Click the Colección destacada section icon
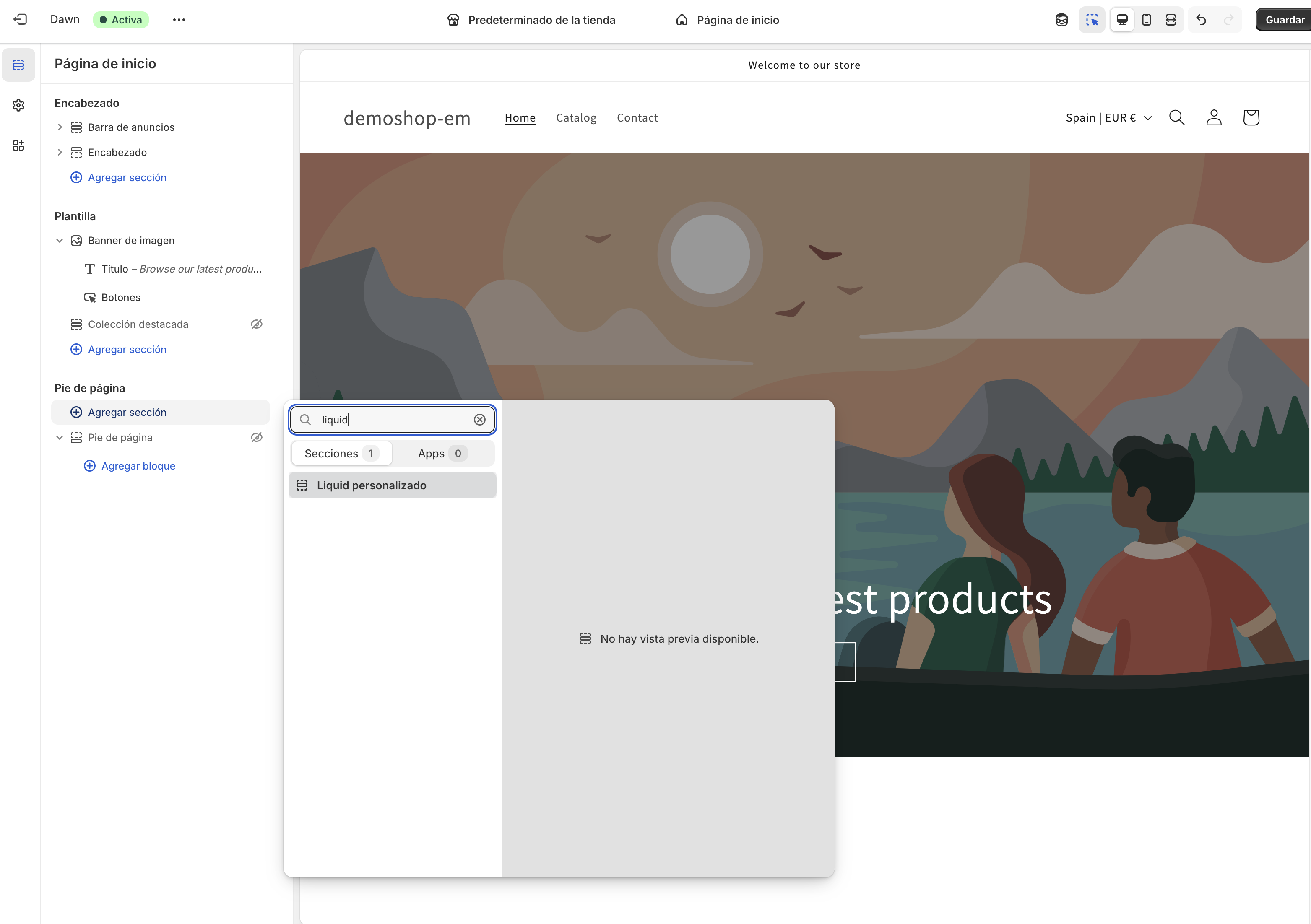1311x924 pixels. click(x=76, y=324)
